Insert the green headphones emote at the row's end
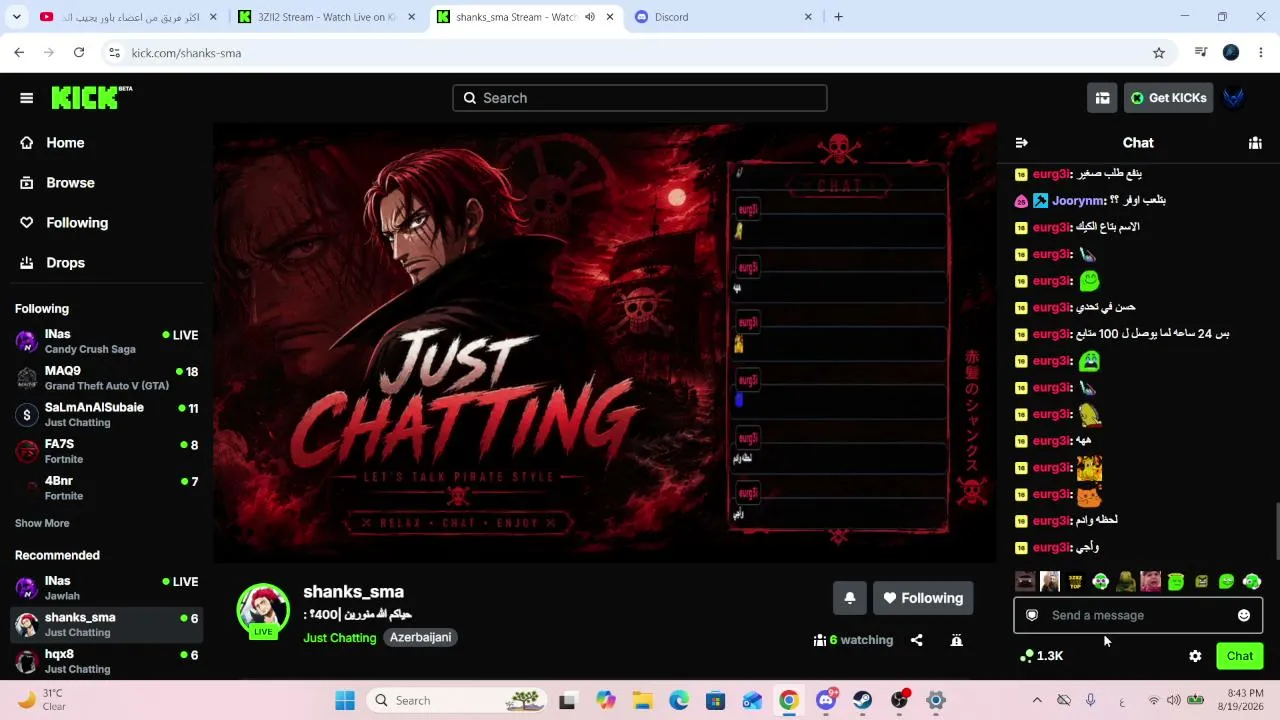Image resolution: width=1280 pixels, height=720 pixels. 1252,581
